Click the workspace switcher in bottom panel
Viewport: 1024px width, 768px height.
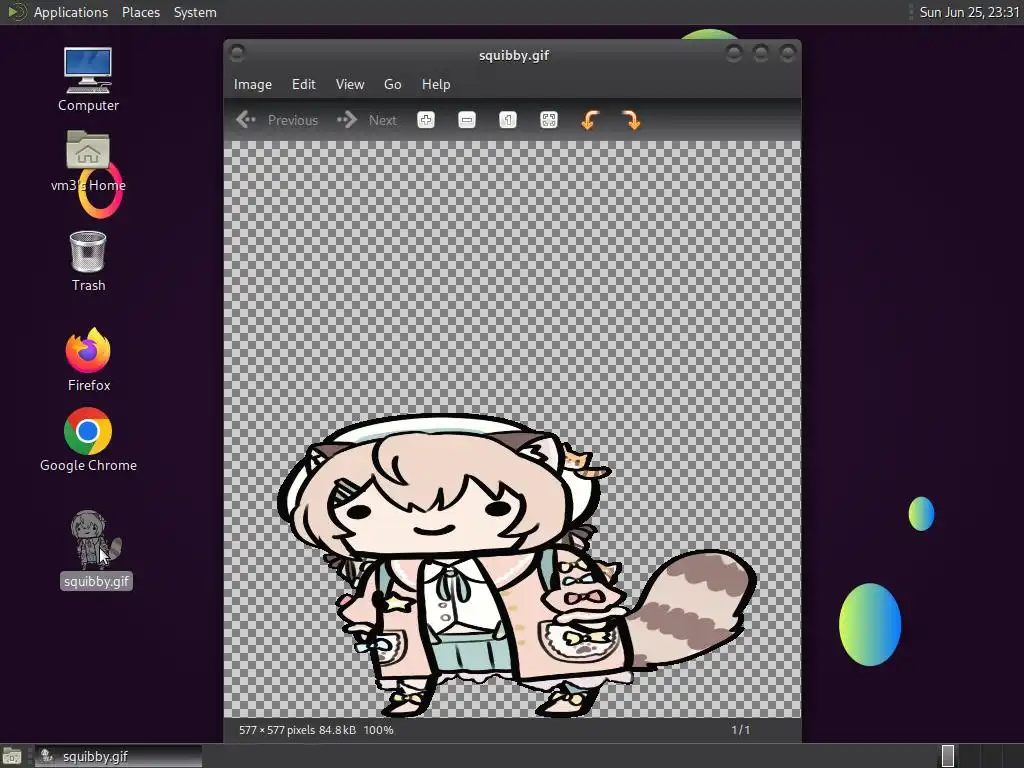pyautogui.click(x=982, y=756)
